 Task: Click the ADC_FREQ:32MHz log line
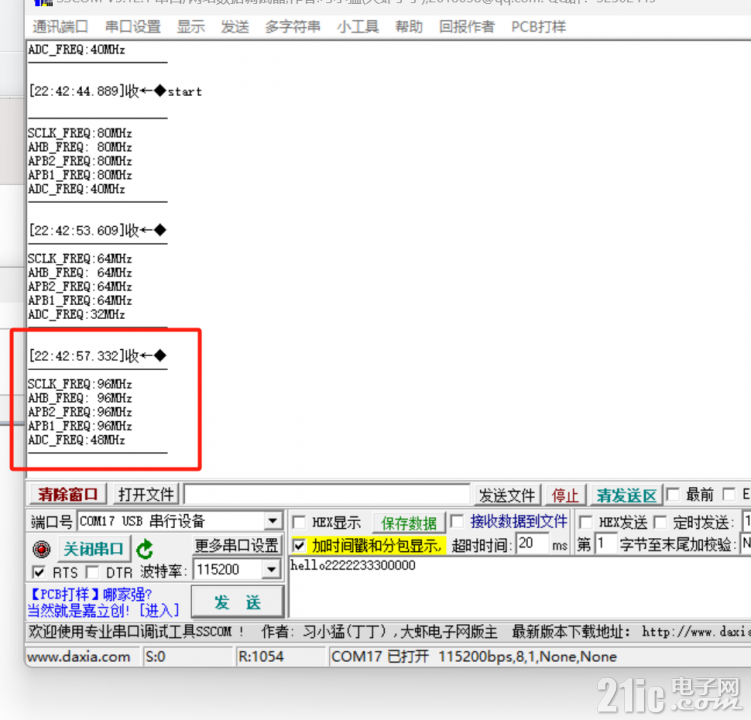[77, 314]
